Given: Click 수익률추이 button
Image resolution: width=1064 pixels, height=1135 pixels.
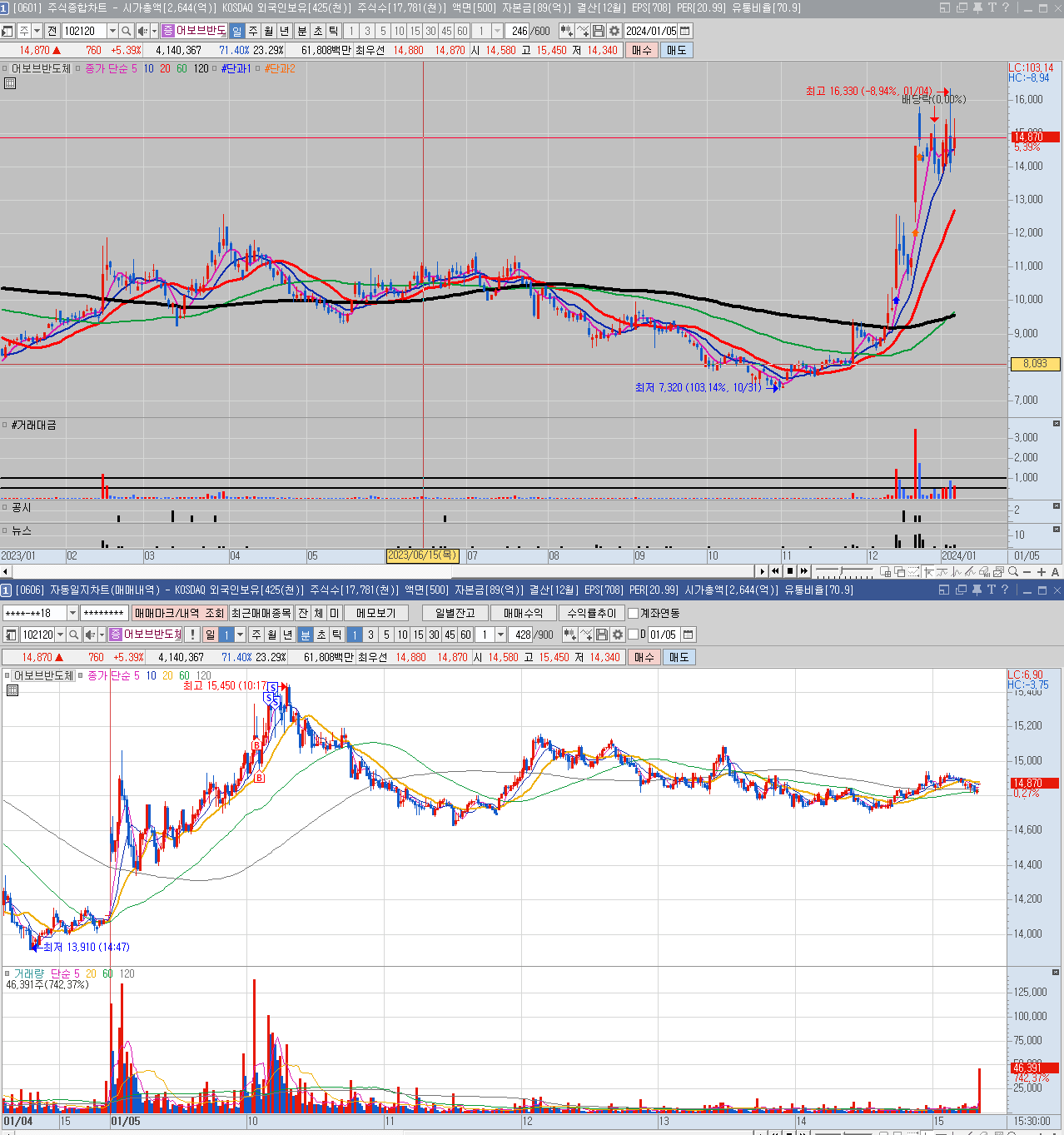Looking at the screenshot, I should [x=591, y=613].
